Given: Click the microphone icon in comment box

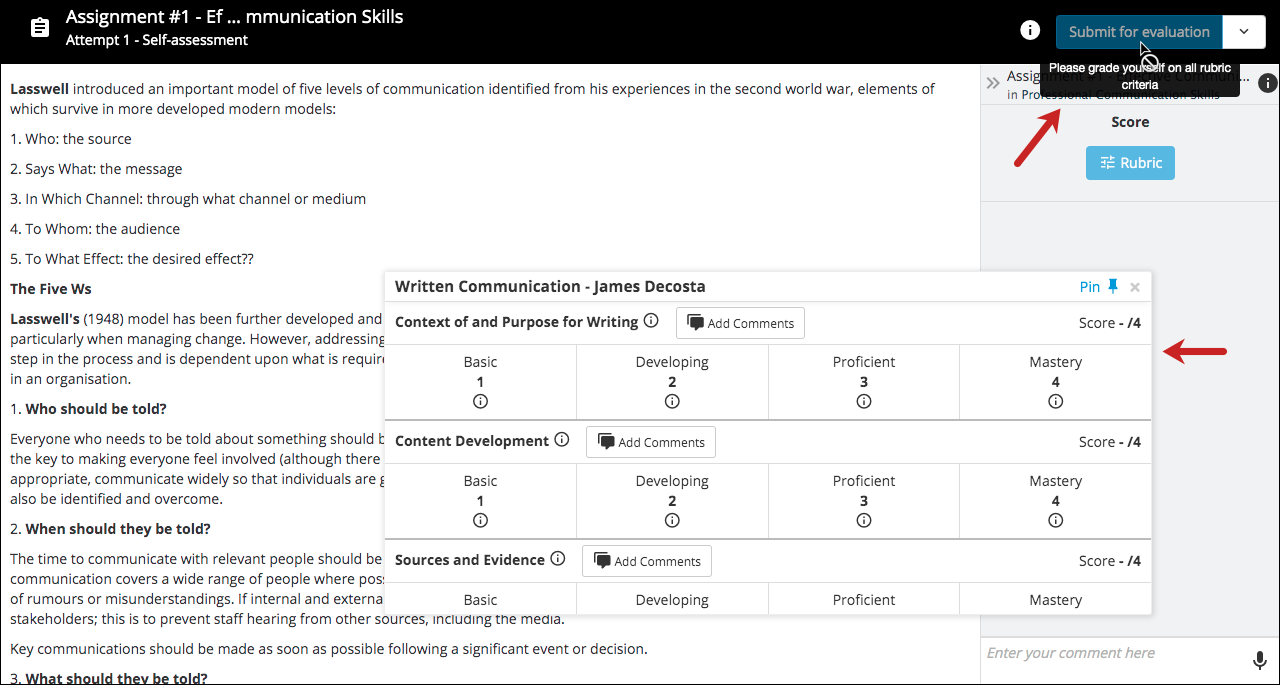Looking at the screenshot, I should point(1260,660).
